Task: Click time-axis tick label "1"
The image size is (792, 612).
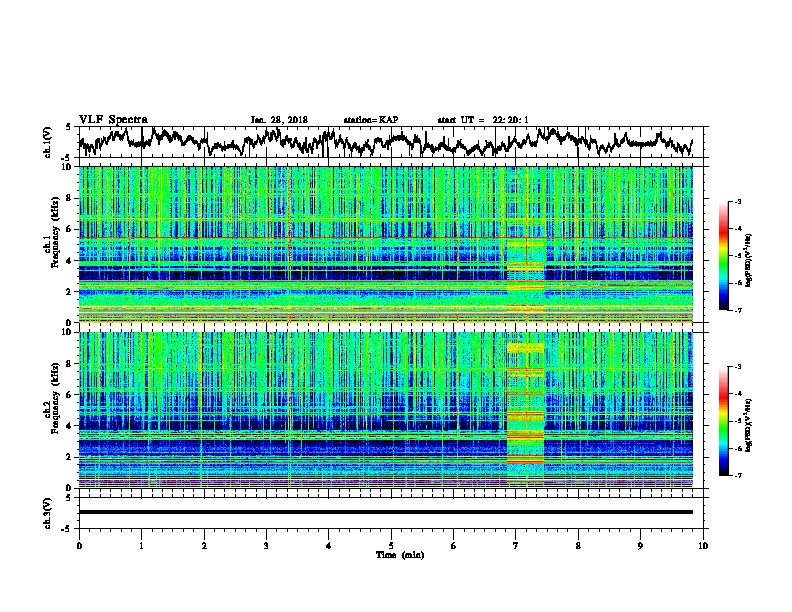Action: pos(141,546)
